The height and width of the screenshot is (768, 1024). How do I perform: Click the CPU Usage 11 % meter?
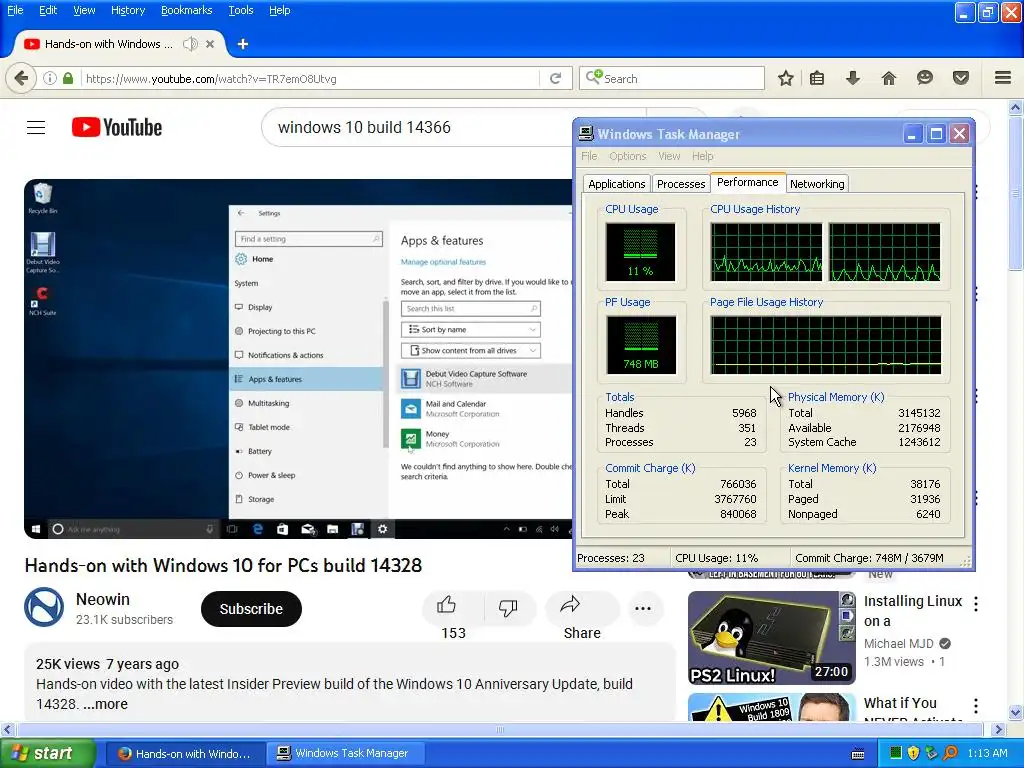tap(640, 252)
